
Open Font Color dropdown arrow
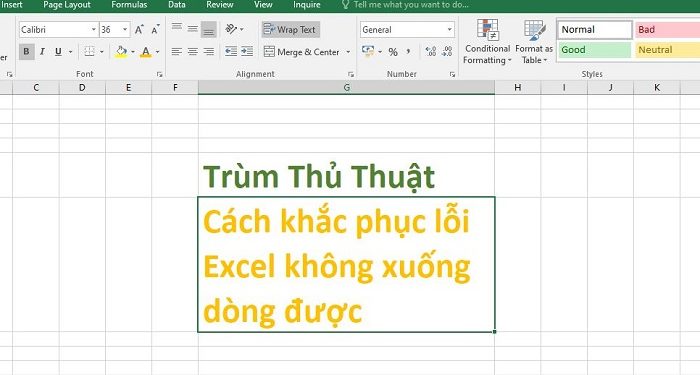pyautogui.click(x=158, y=52)
